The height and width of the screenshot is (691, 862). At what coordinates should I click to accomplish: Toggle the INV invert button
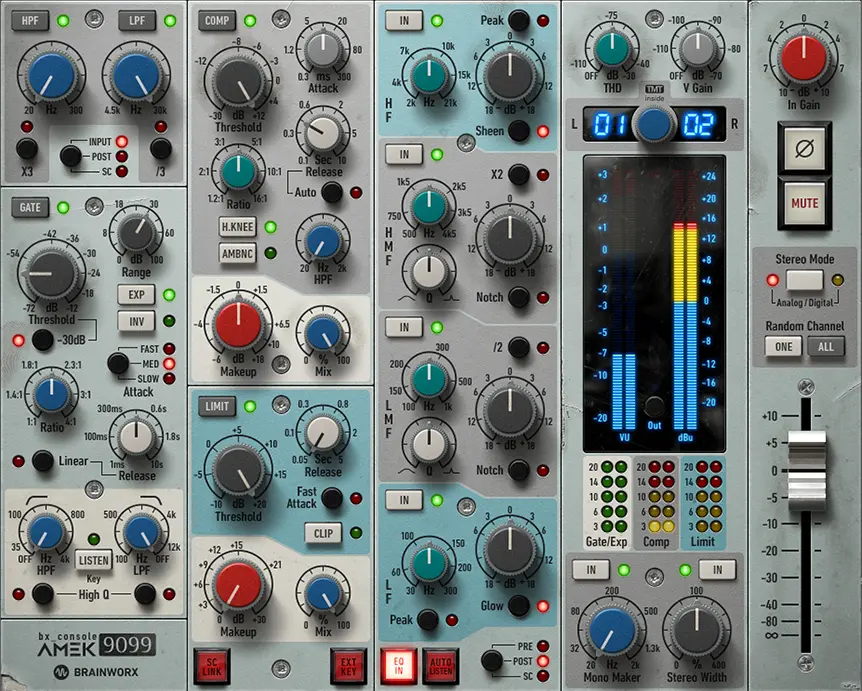click(136, 320)
